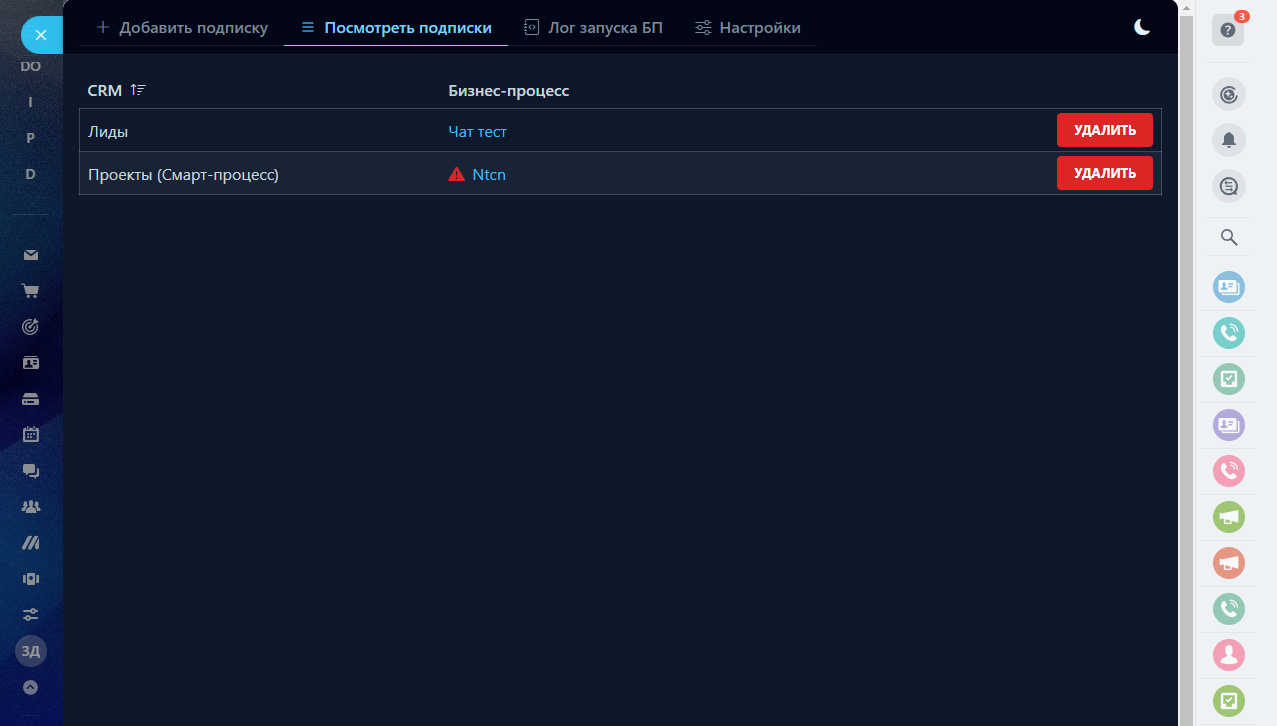Open the D item in the left menu
This screenshot has height=726, width=1277.
[x=31, y=174]
